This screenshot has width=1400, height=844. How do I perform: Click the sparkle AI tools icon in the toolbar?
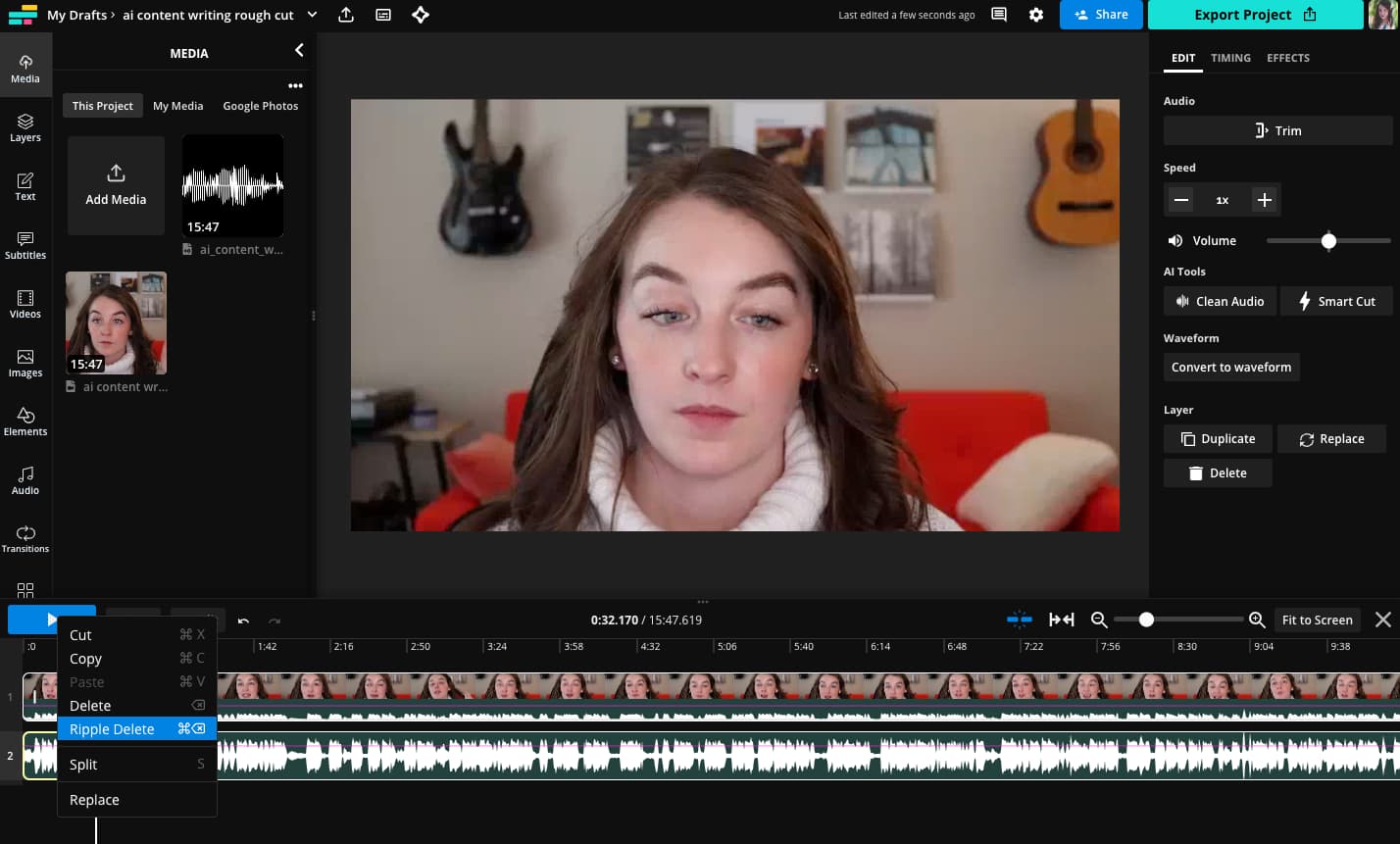(x=421, y=15)
